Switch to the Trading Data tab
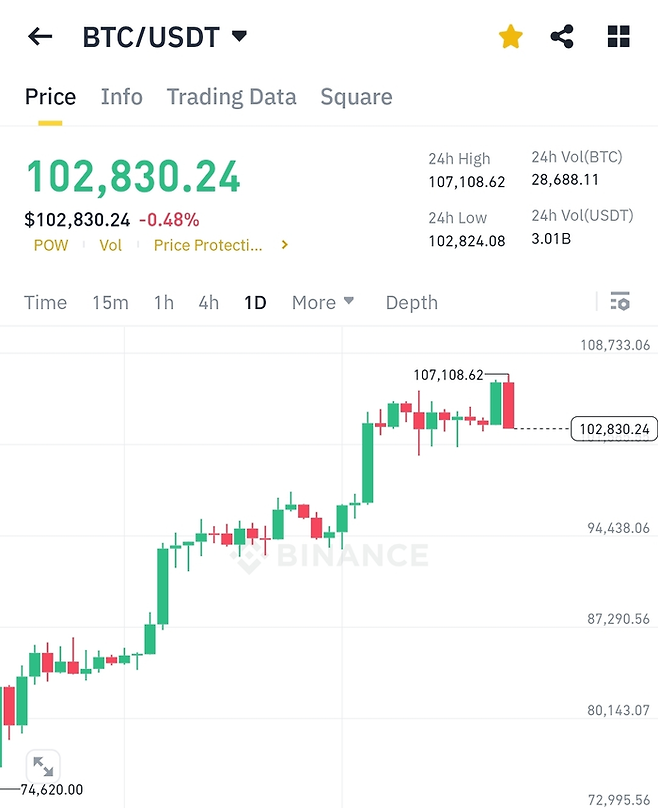This screenshot has height=808, width=658. pyautogui.click(x=231, y=97)
